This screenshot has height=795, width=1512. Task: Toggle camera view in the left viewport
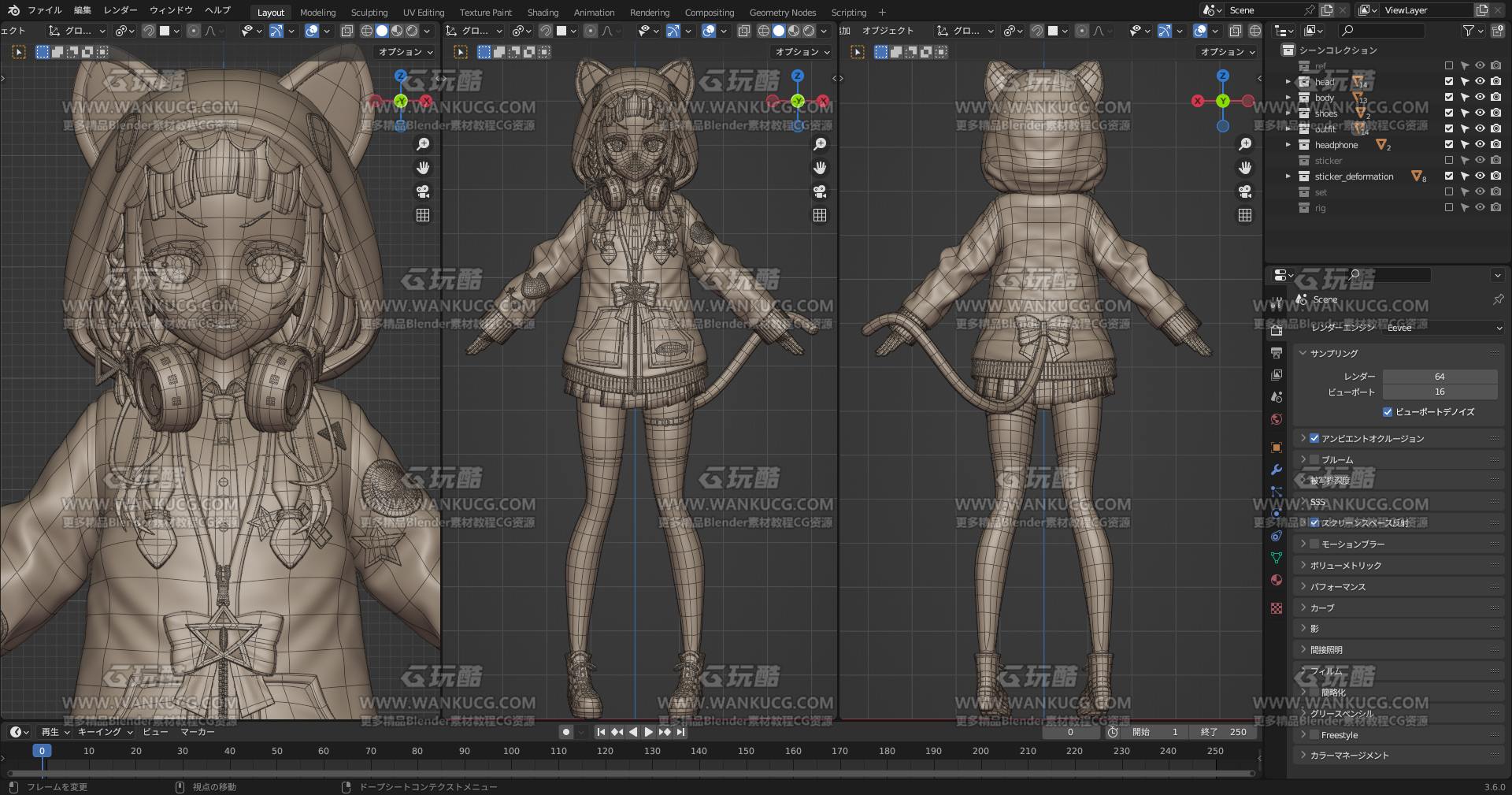click(423, 191)
